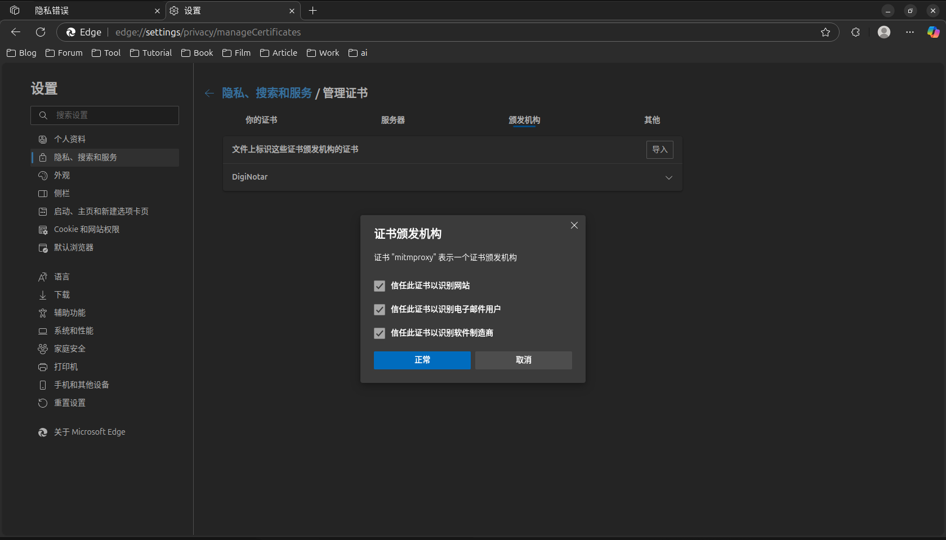The image size is (946, 540).
Task: Open new tab with plus icon
Action: coord(313,11)
